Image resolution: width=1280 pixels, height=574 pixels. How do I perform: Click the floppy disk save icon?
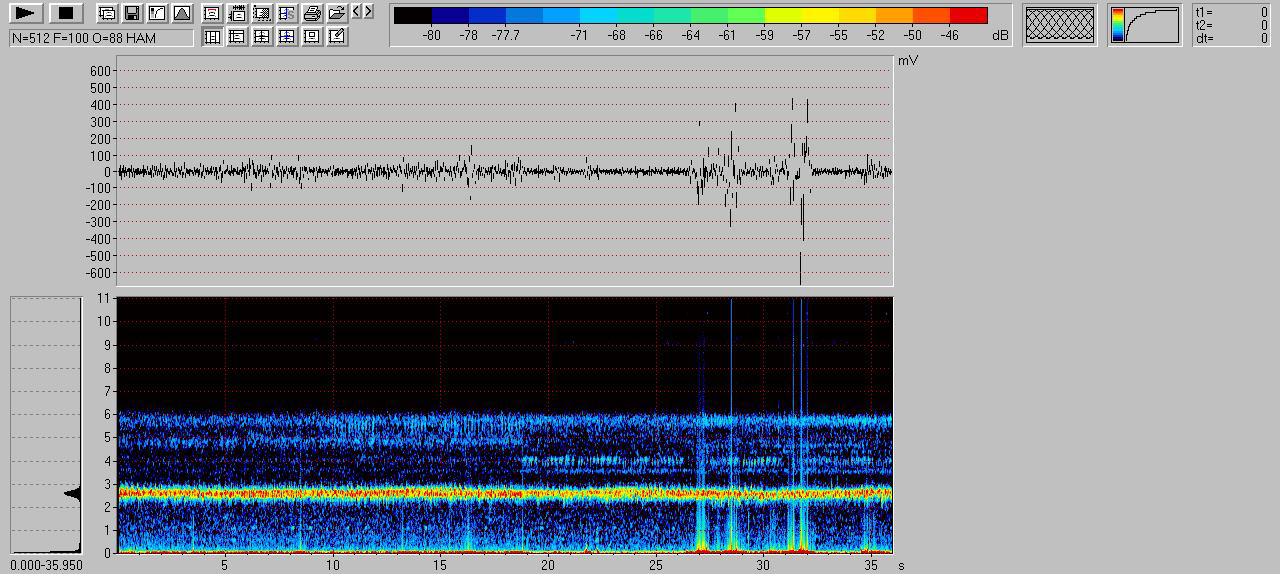click(x=132, y=13)
